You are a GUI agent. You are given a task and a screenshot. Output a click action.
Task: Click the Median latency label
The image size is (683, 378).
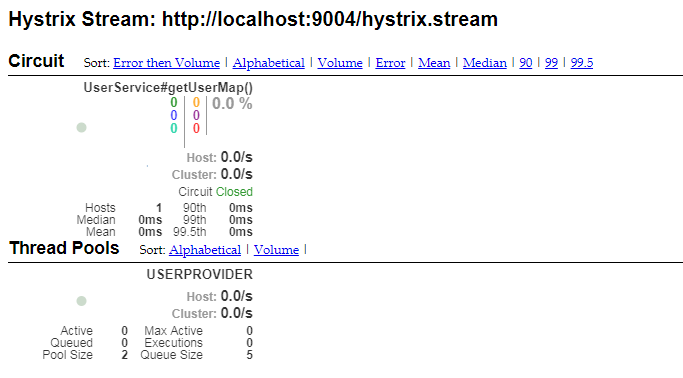pos(96,220)
